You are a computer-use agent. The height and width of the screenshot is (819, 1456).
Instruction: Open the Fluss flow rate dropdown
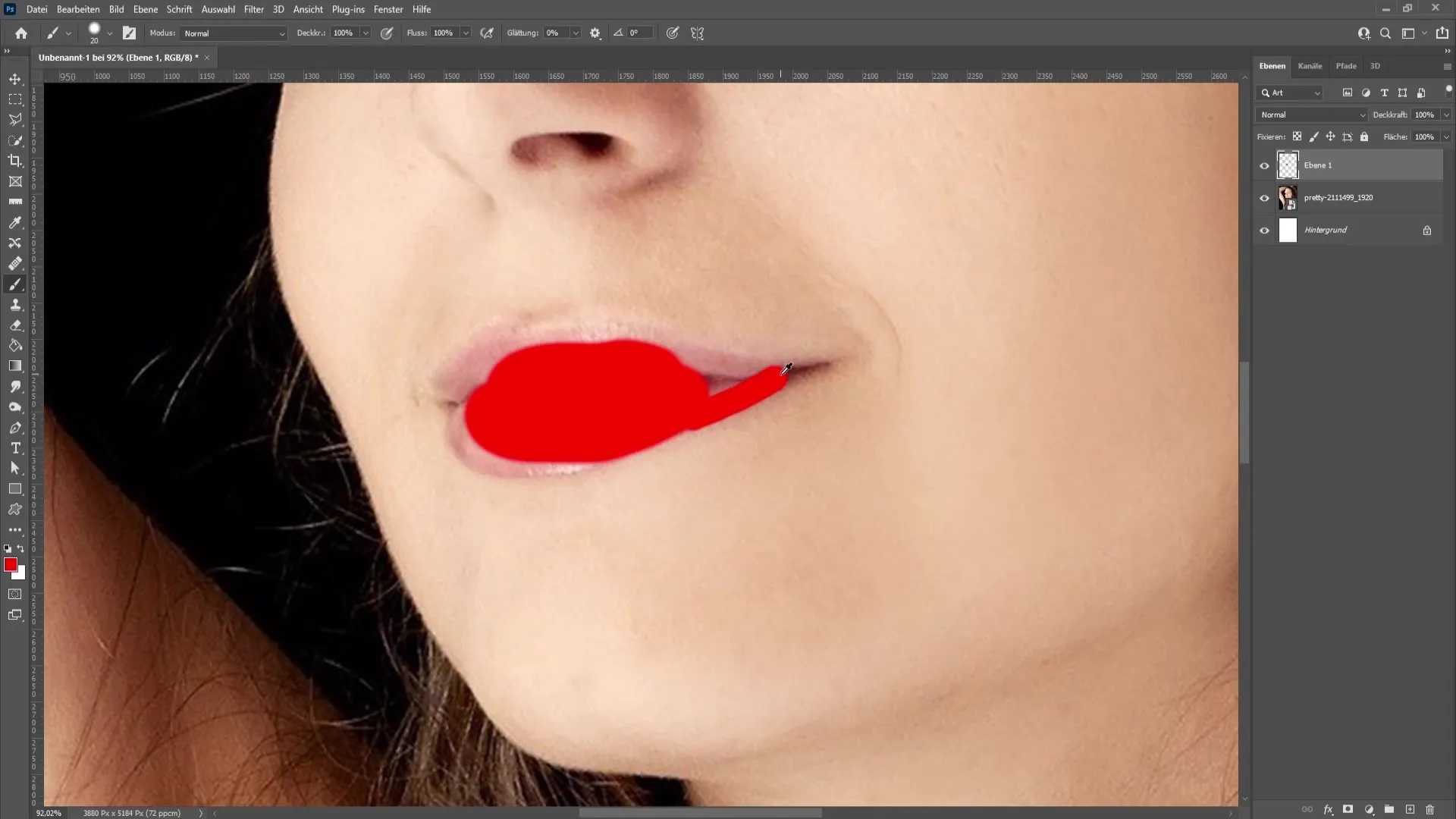[x=466, y=33]
